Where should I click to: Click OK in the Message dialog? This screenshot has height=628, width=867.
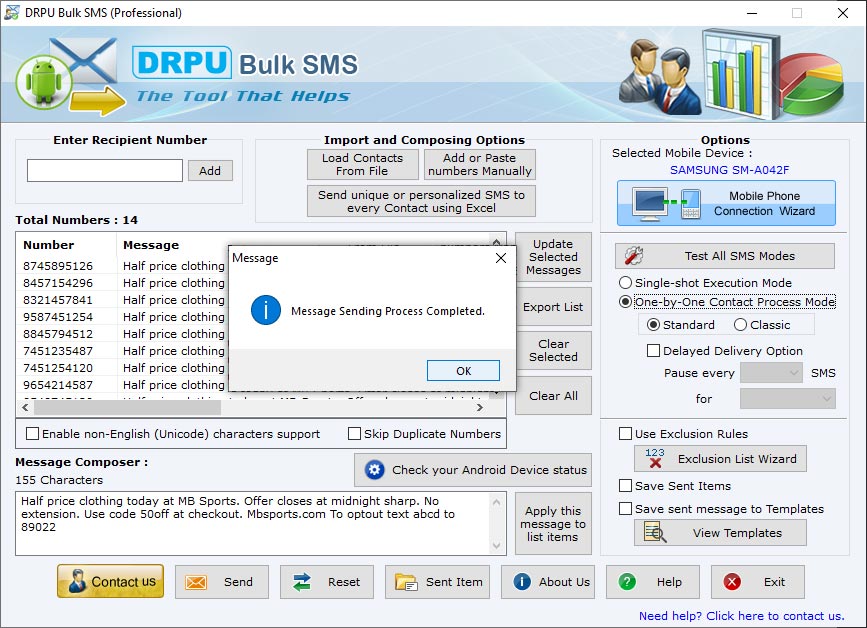click(x=463, y=371)
